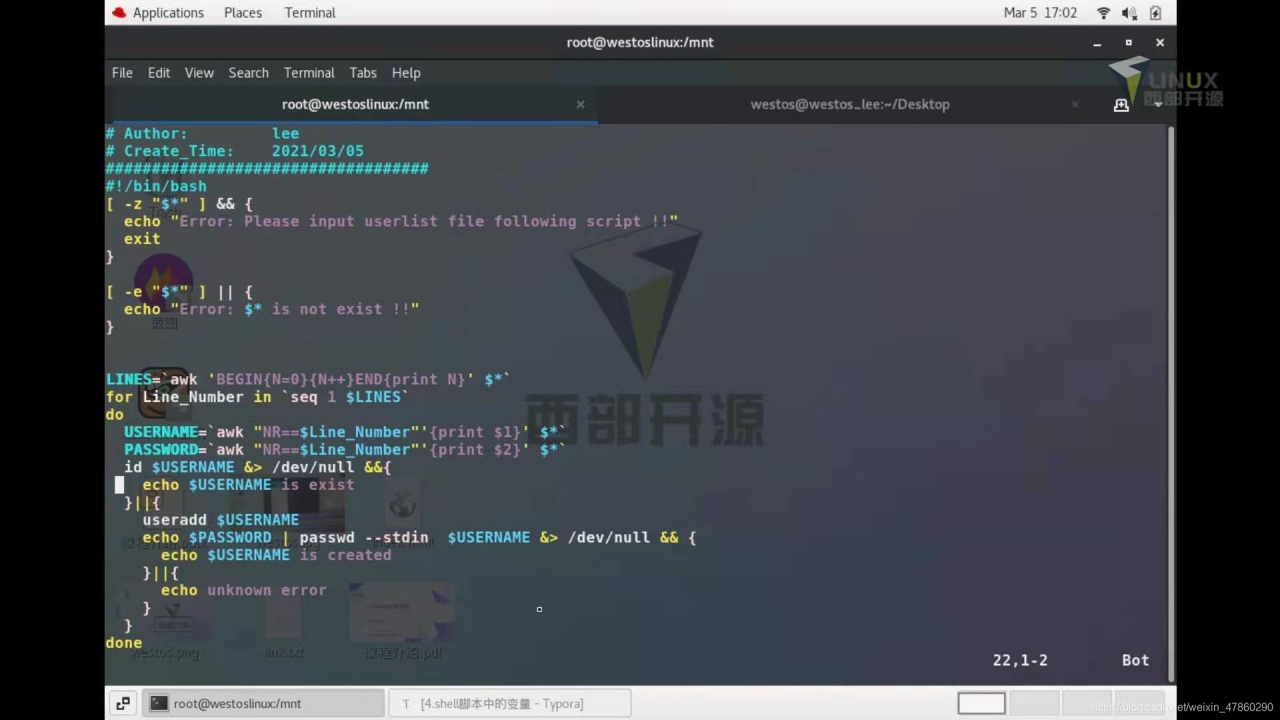Open the terminal Edit menu
Screen dimensions: 1280x720
pos(159,73)
